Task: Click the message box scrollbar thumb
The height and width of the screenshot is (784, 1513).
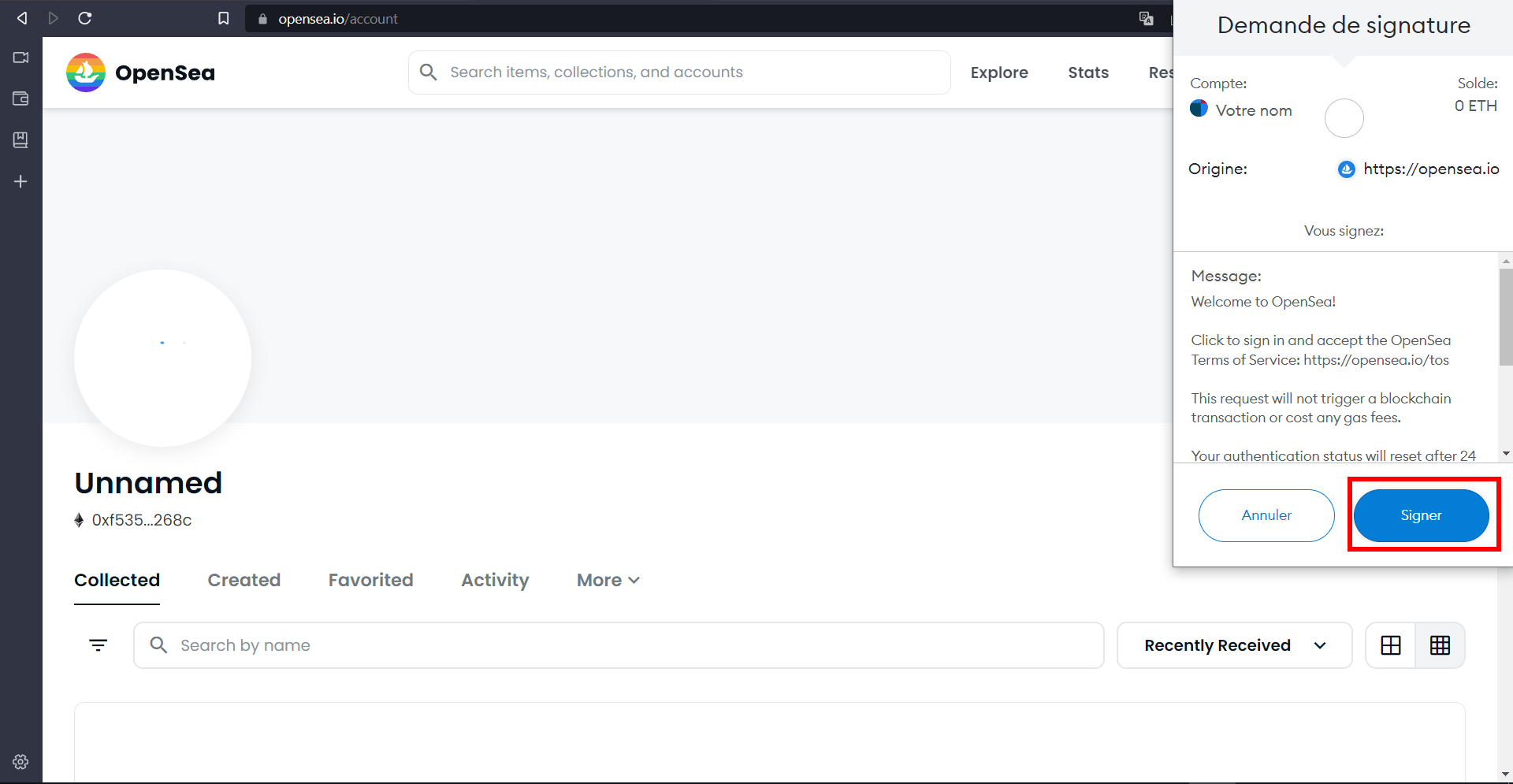Action: click(x=1506, y=317)
